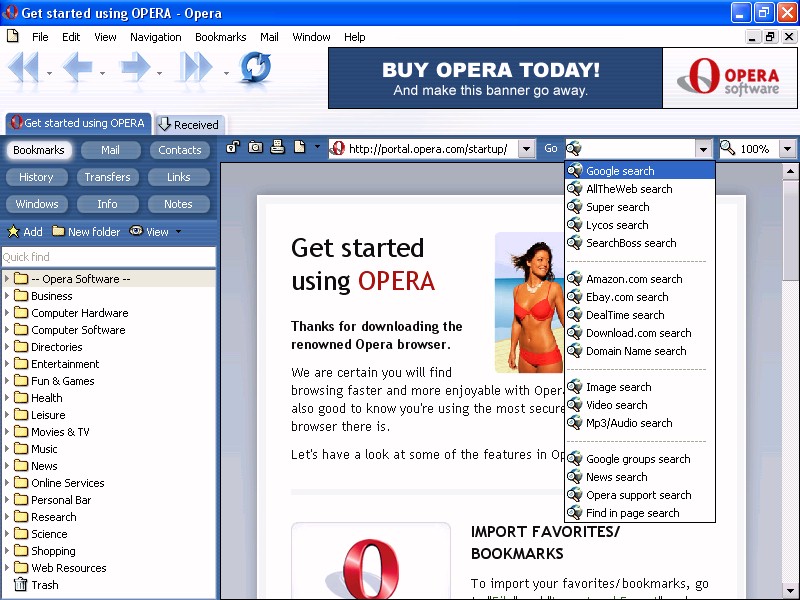Click the magnifier icon beside the search field

pos(573,148)
